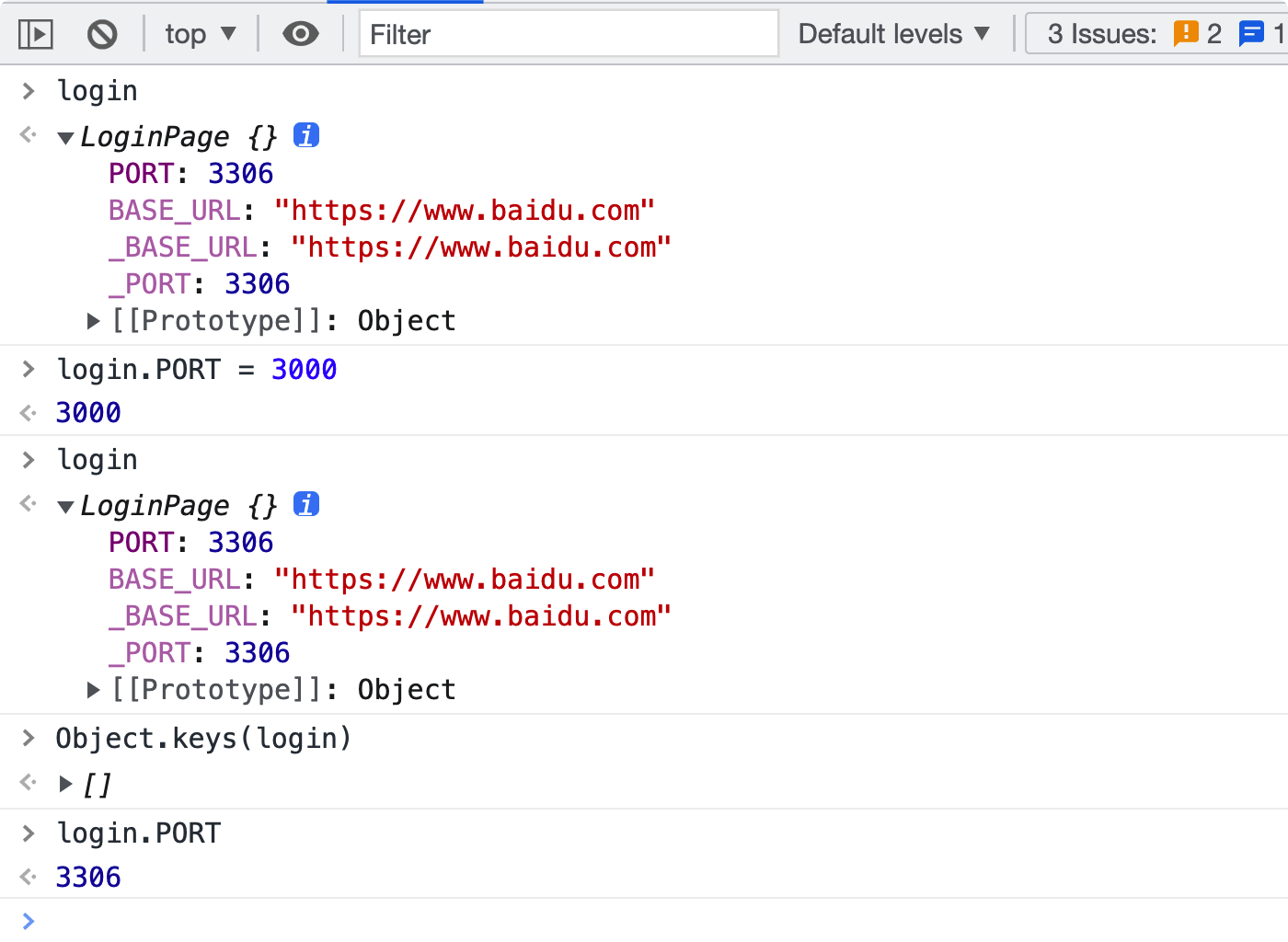
Task: Expand the first [[Prototype]] entry
Action: click(x=93, y=321)
